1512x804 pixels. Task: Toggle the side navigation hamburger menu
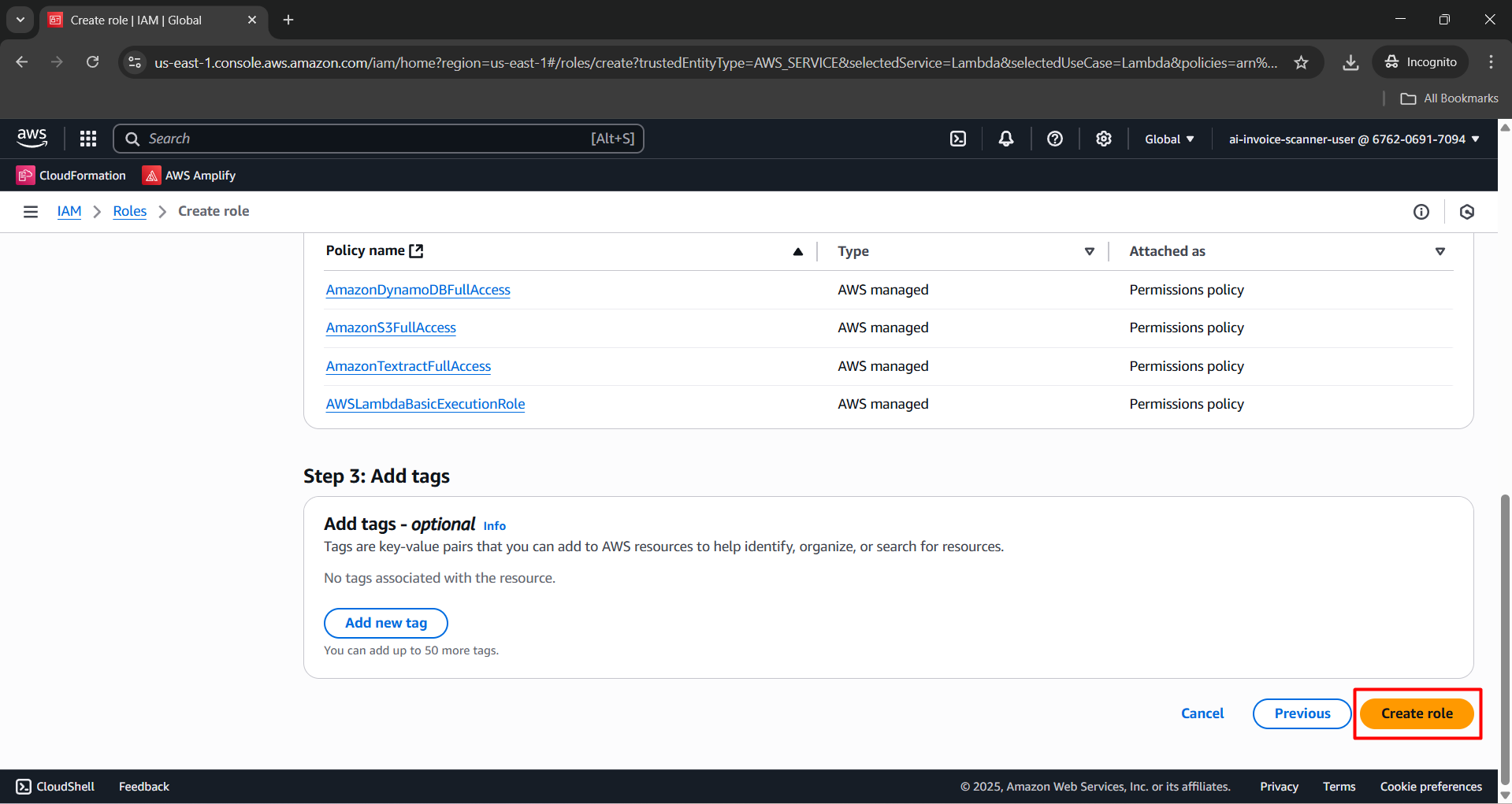[x=31, y=211]
